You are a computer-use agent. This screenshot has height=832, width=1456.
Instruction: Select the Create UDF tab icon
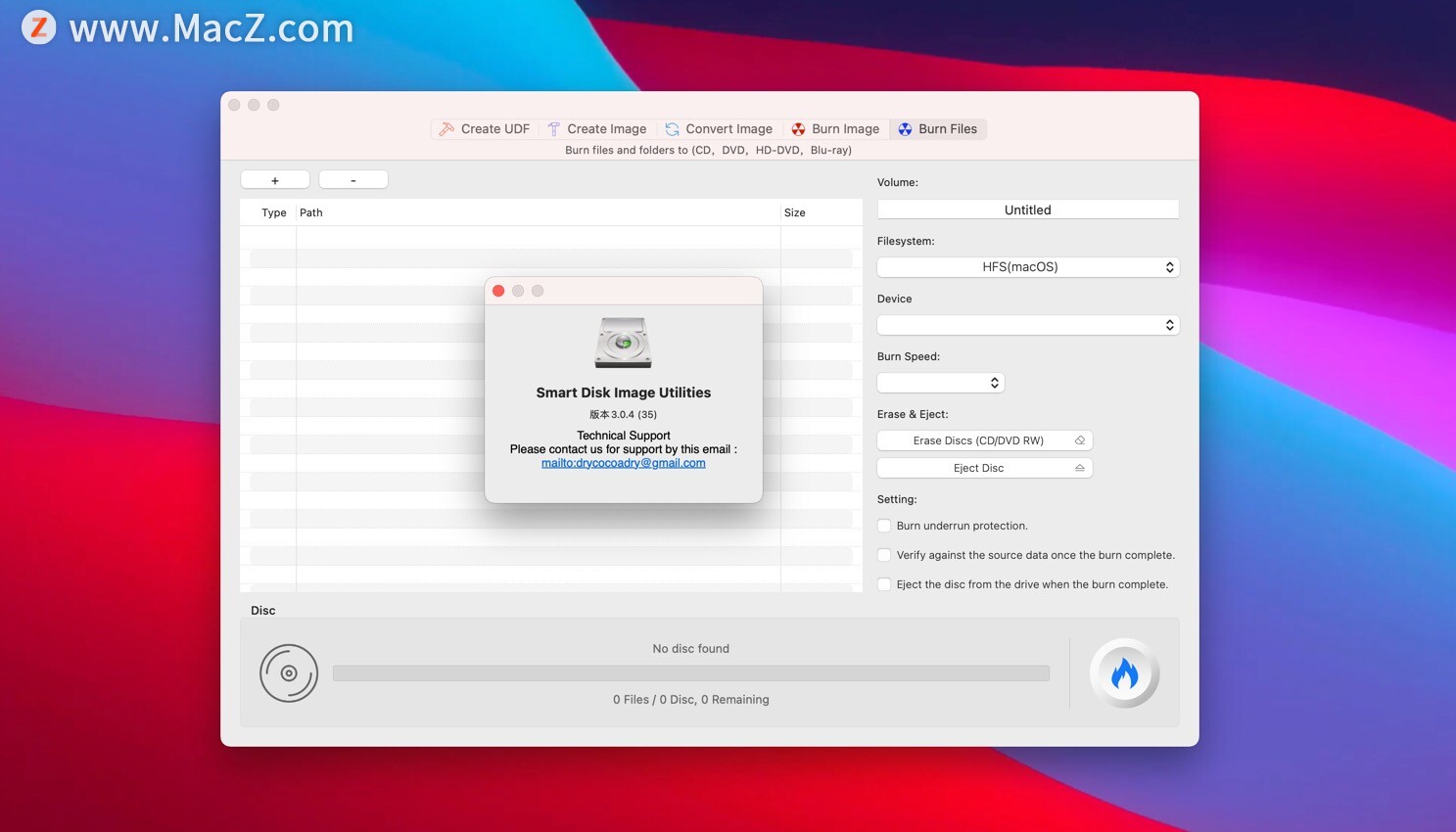[x=446, y=128]
